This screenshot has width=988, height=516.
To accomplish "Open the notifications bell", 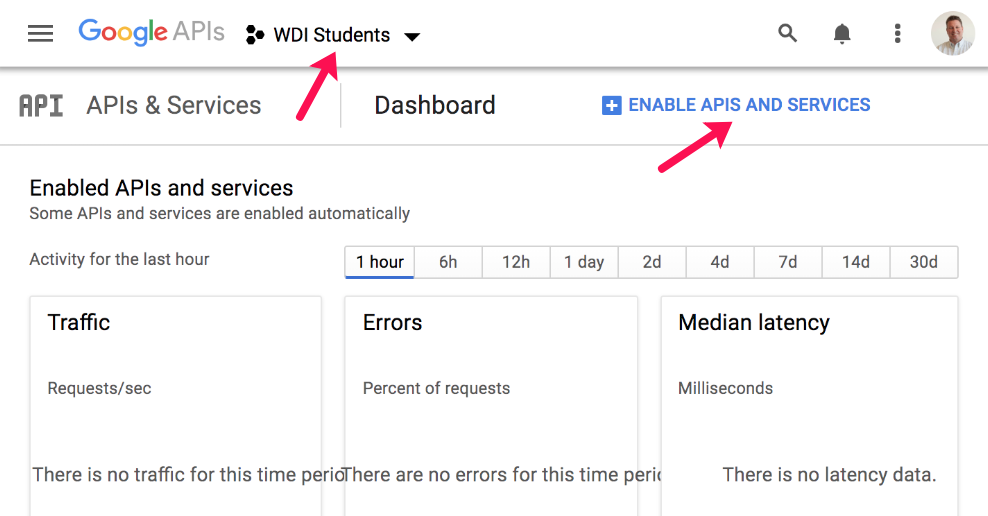I will click(x=842, y=34).
